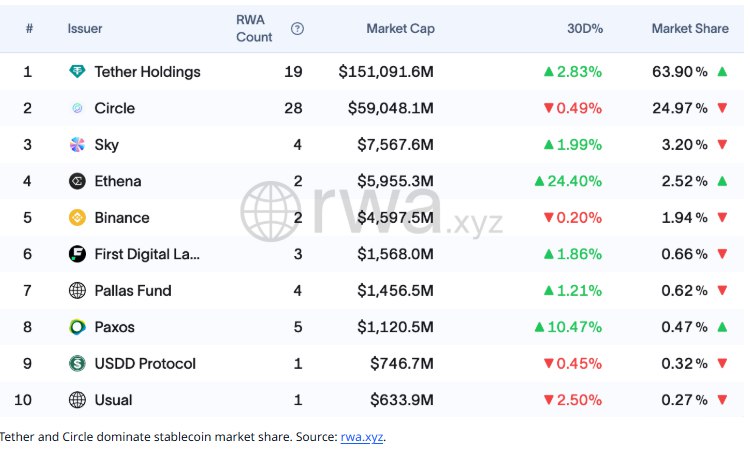Image resolution: width=750 pixels, height=456 pixels.
Task: Click the $59,048.1M market cap value
Action: click(391, 108)
